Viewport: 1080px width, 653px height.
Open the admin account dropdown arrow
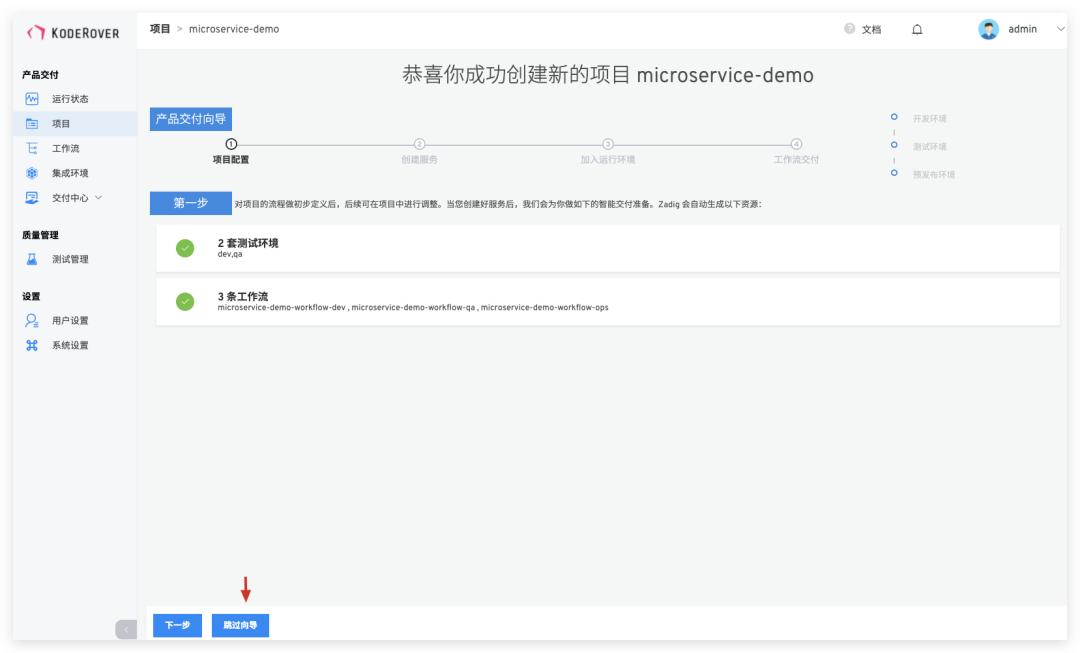[1060, 29]
